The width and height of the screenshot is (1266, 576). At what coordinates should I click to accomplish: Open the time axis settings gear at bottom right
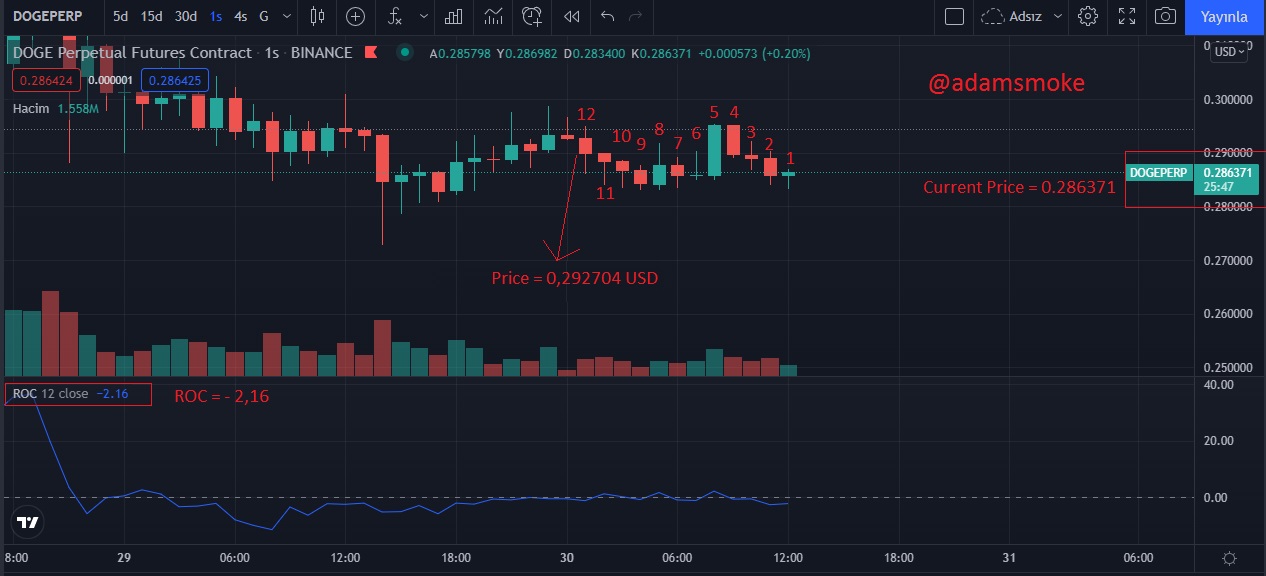click(x=1229, y=558)
